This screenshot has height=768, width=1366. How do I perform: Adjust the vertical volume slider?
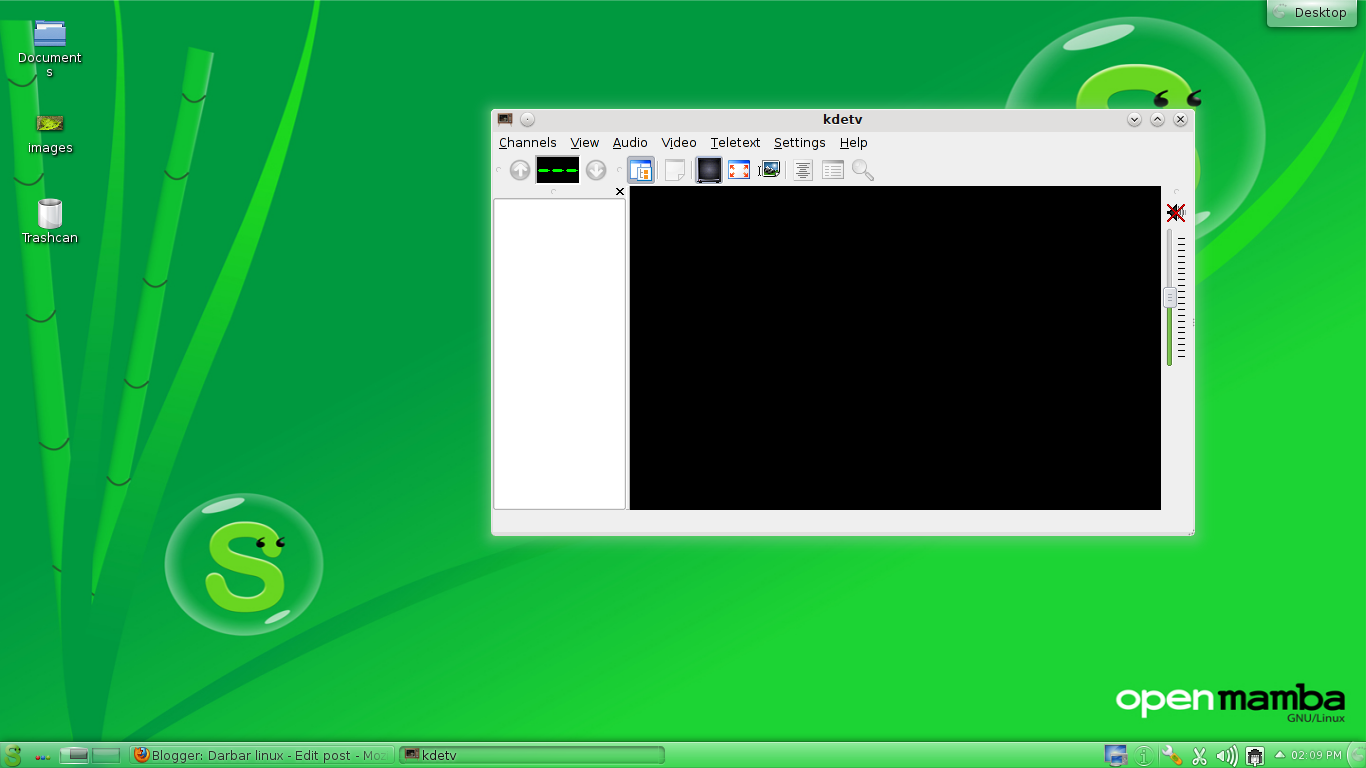coord(1168,297)
